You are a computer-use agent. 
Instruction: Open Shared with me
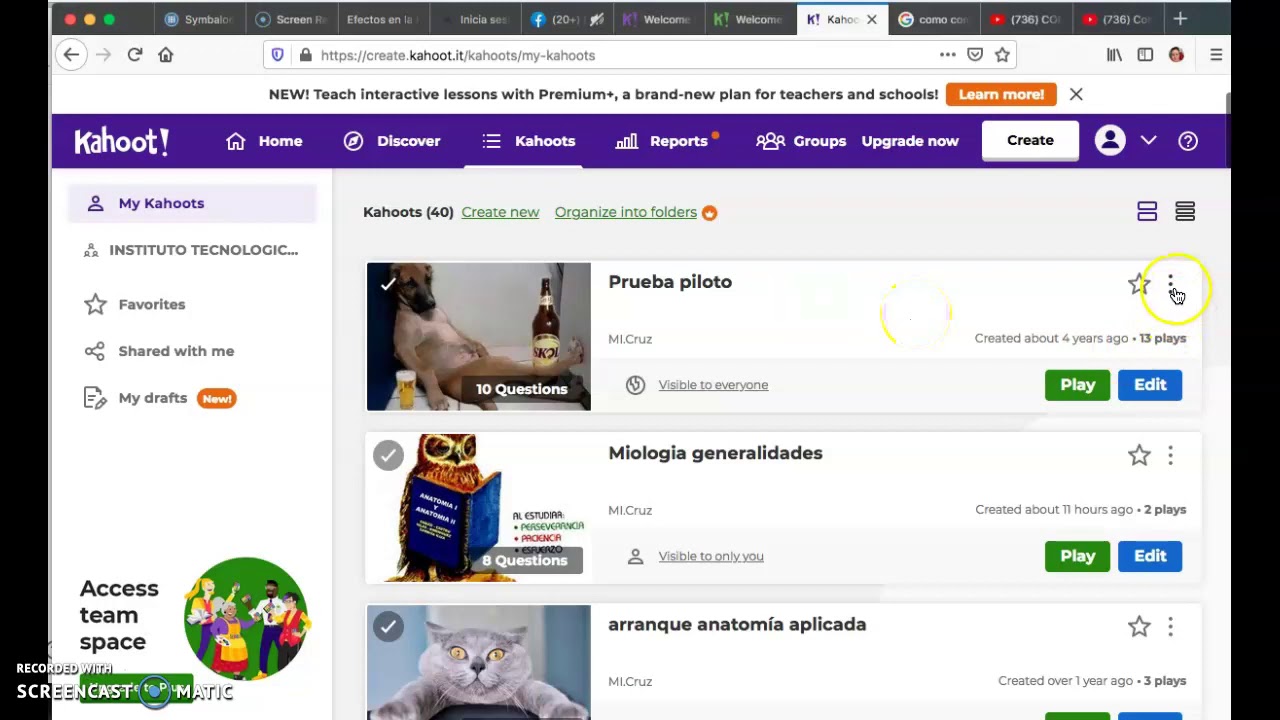click(x=160, y=351)
